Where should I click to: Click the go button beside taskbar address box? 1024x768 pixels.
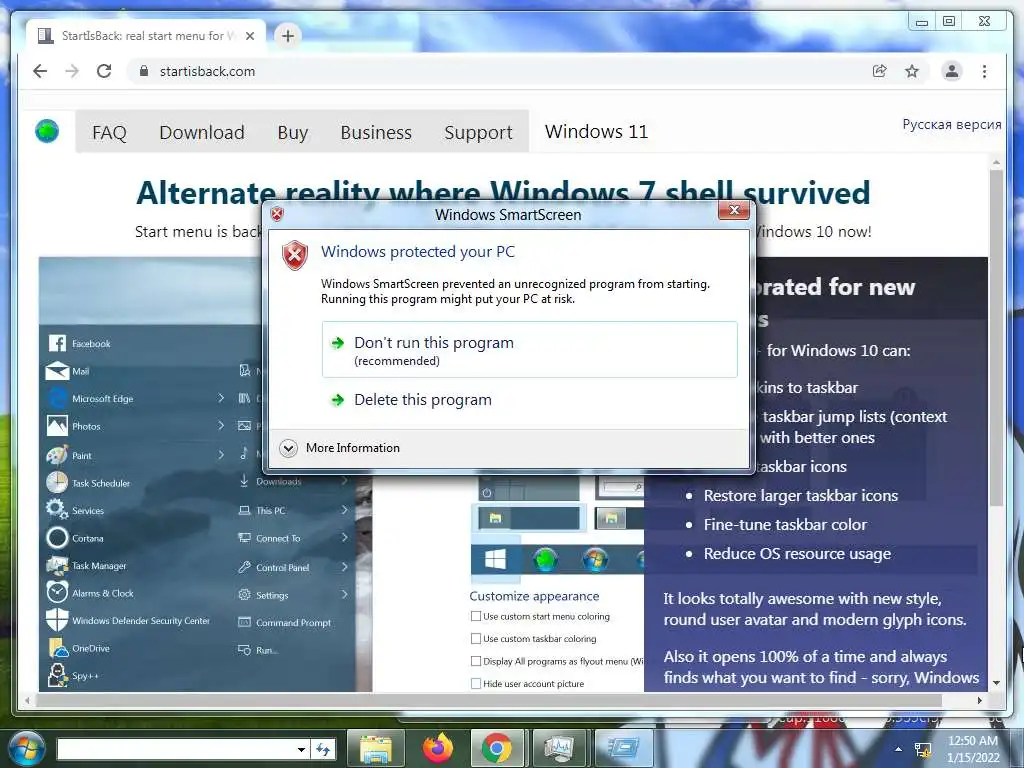coord(323,749)
